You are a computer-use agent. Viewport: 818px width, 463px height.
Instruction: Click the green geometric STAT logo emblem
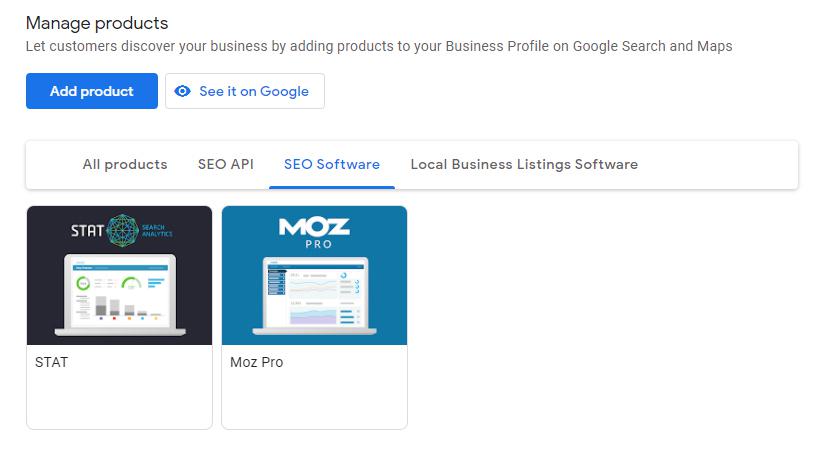tap(123, 231)
